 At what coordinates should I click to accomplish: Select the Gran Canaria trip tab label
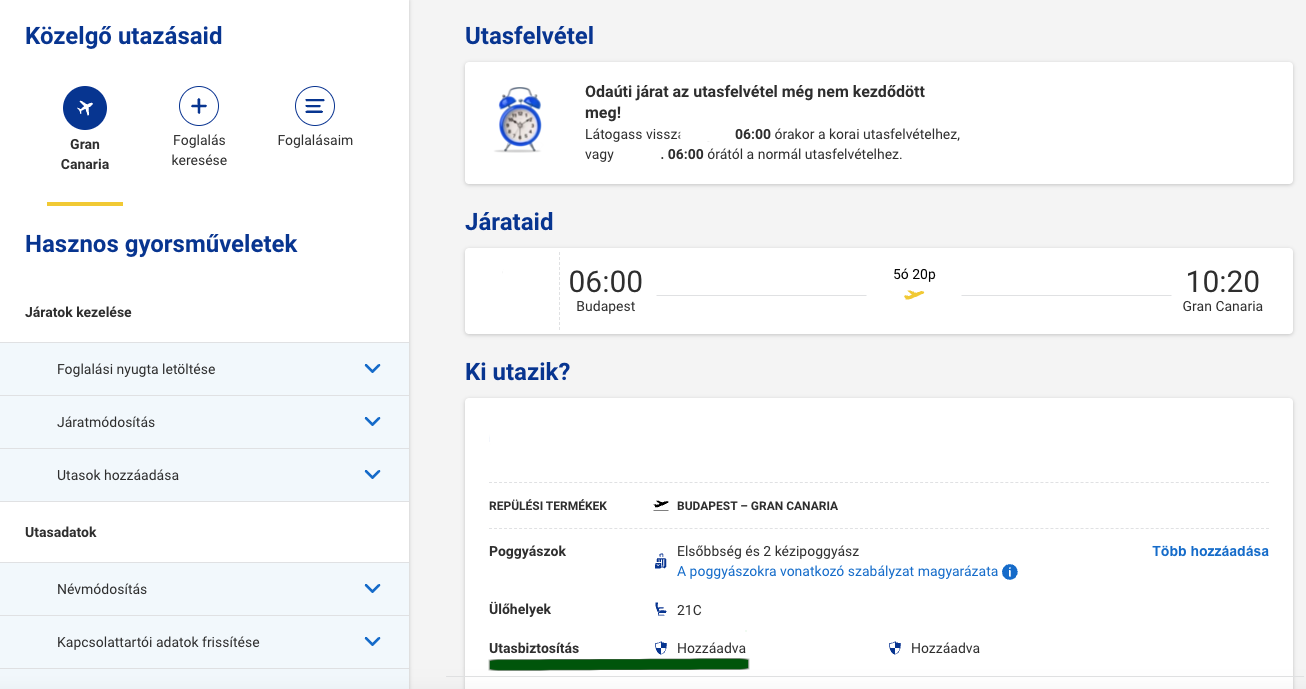(85, 154)
